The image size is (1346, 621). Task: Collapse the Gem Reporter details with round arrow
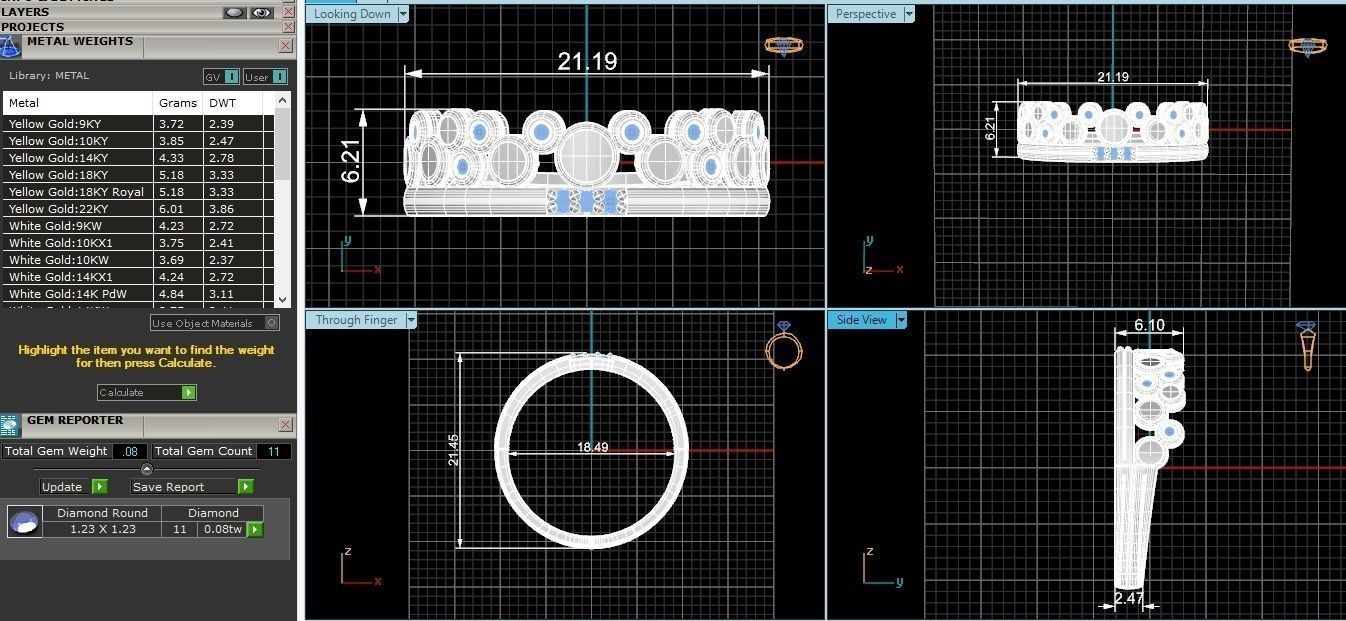(x=147, y=469)
